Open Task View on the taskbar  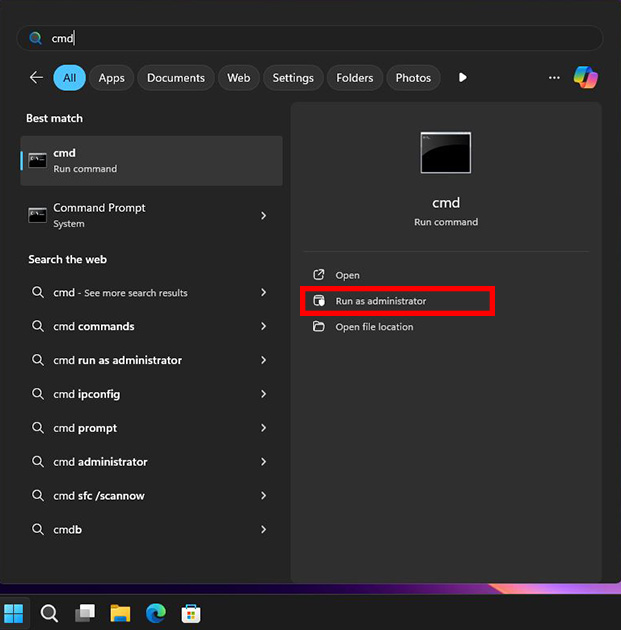(x=85, y=613)
